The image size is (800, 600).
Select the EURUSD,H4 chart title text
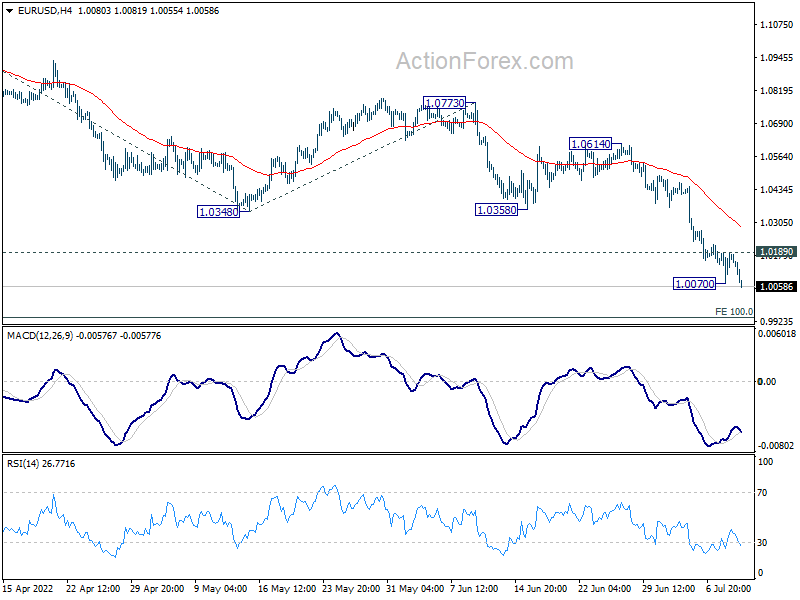[x=45, y=11]
